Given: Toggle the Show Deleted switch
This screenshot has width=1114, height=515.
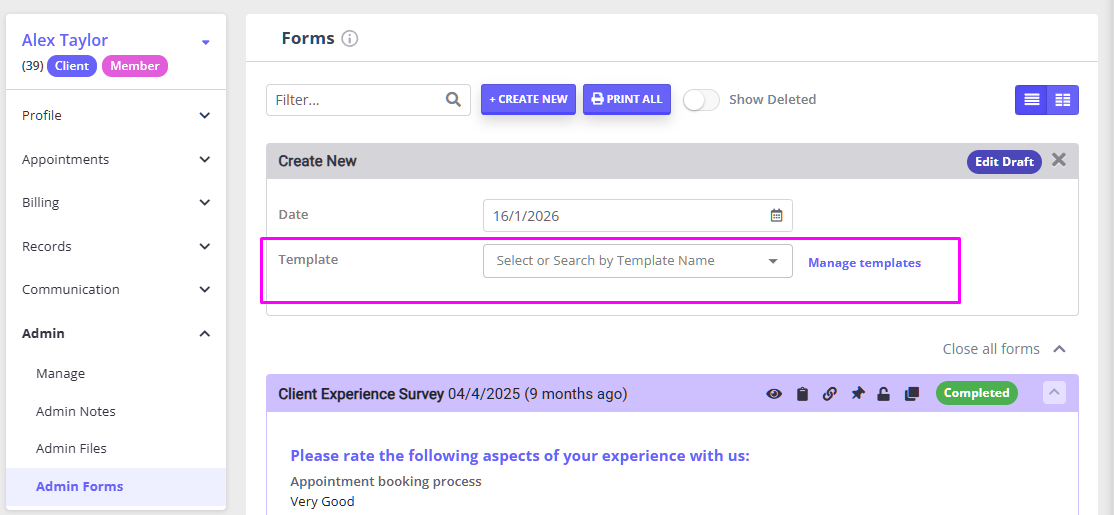Looking at the screenshot, I should pos(701,100).
